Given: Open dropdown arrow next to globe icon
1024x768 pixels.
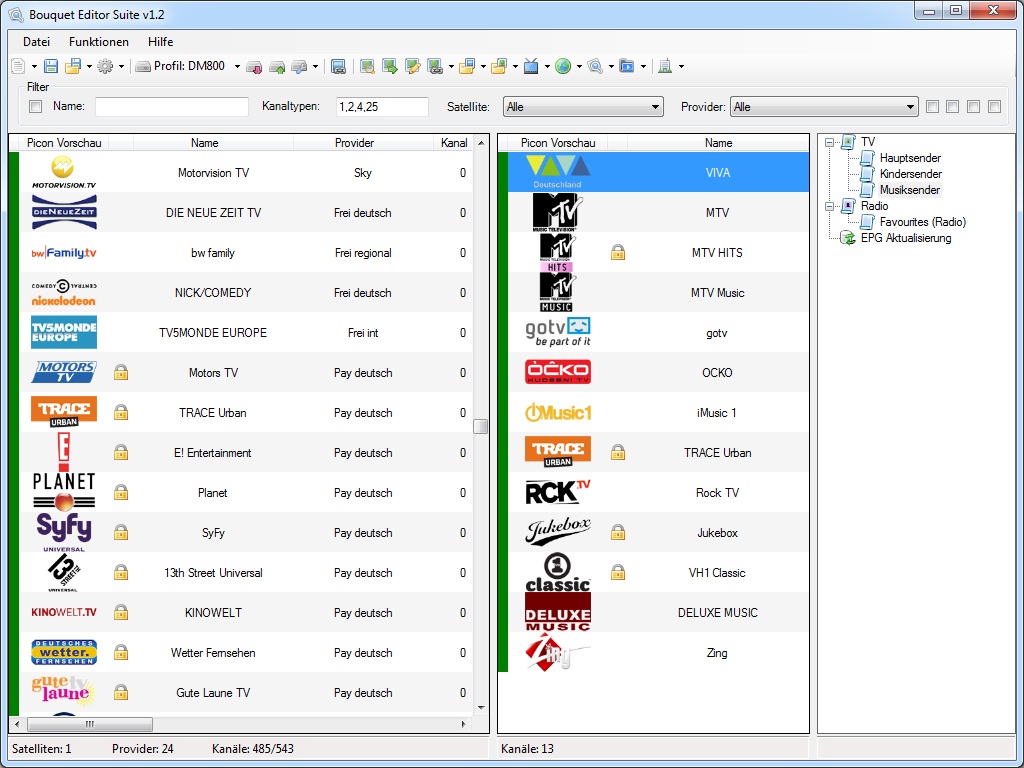Looking at the screenshot, I should (579, 67).
